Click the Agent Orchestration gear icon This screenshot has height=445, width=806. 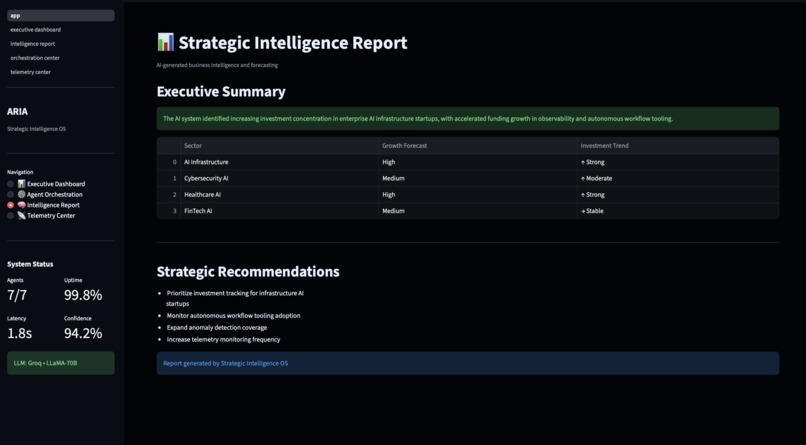[22, 195]
